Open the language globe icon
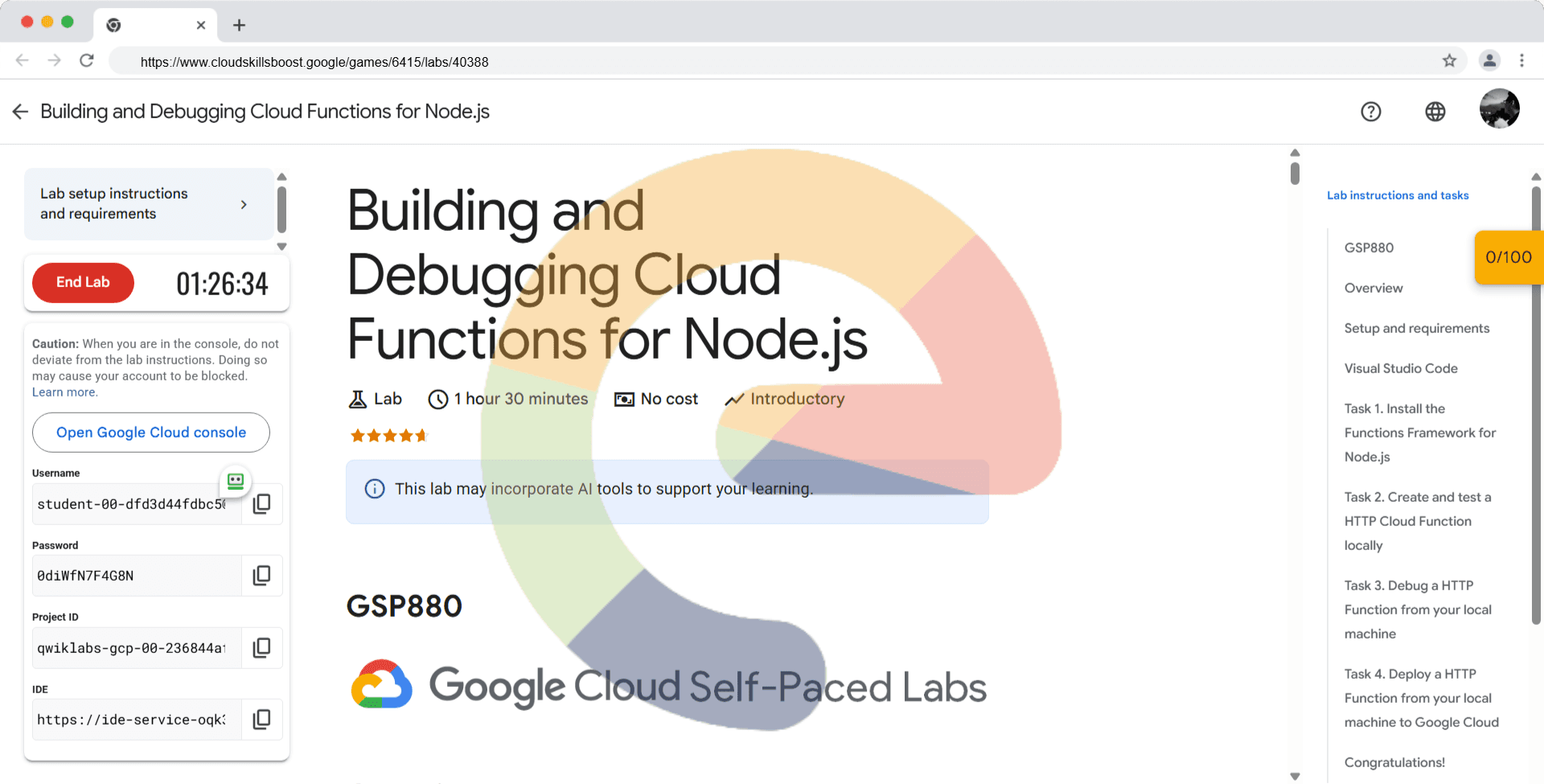The width and height of the screenshot is (1544, 784). tap(1435, 112)
